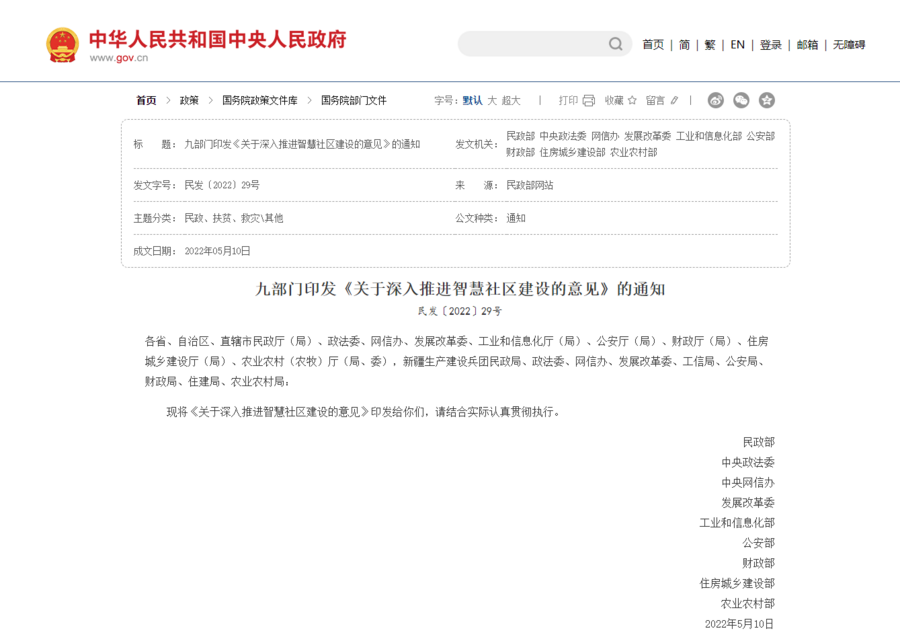The image size is (900, 635).
Task: Share the article via the WeChat icon
Action: pos(741,100)
